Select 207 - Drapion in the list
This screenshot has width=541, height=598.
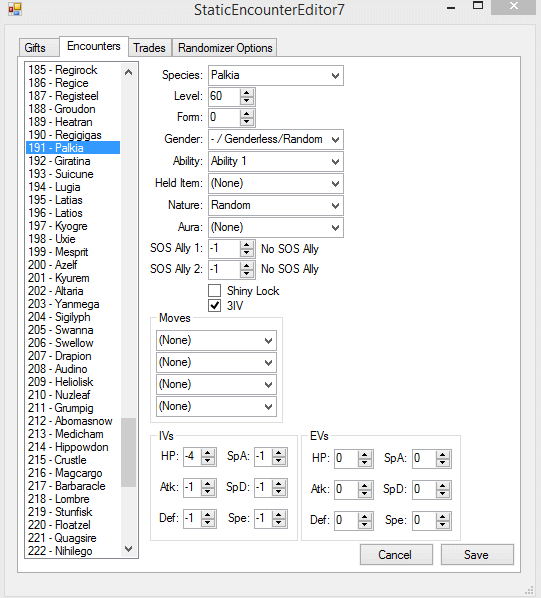point(73,356)
